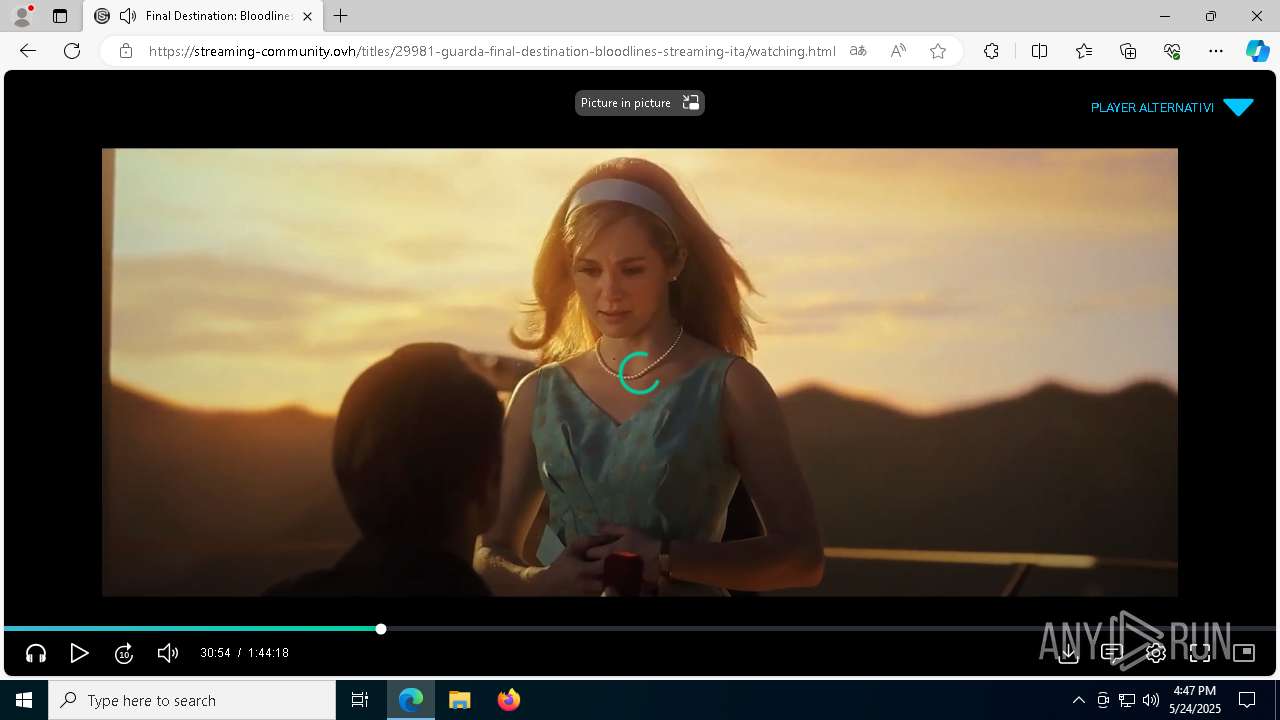Open system volume tray icon

[1151, 700]
